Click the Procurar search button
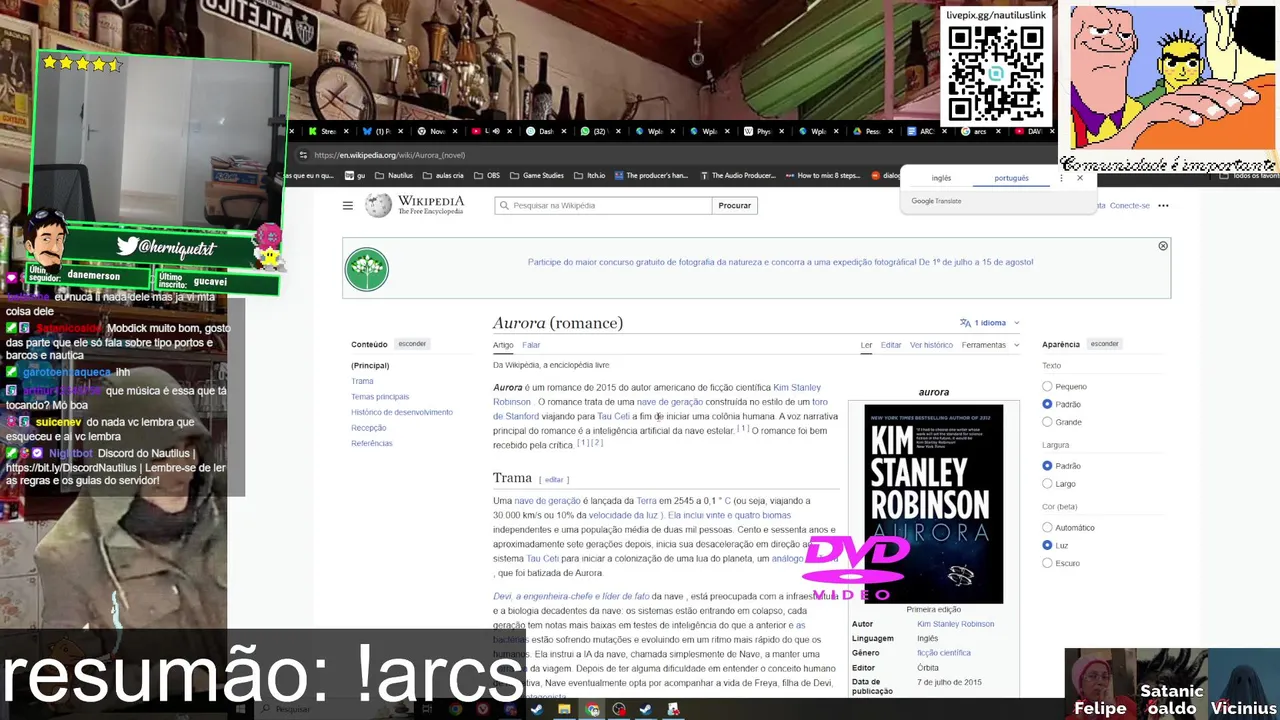The width and height of the screenshot is (1280, 720). coord(734,205)
